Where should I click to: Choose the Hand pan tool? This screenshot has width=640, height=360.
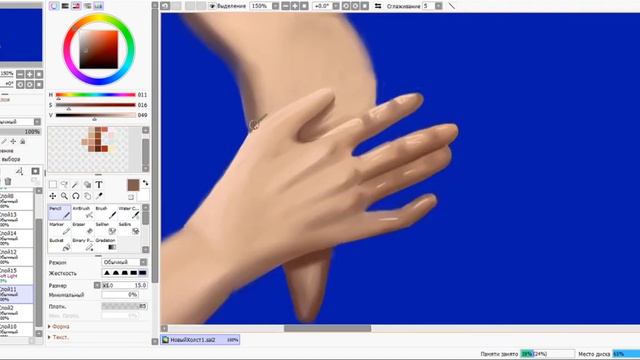tap(87, 196)
